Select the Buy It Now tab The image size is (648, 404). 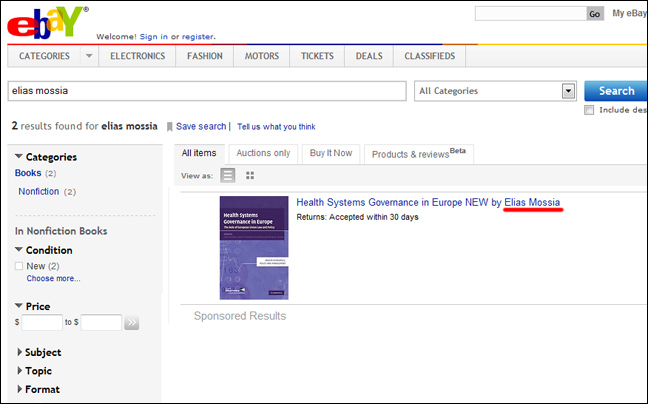[x=330, y=153]
